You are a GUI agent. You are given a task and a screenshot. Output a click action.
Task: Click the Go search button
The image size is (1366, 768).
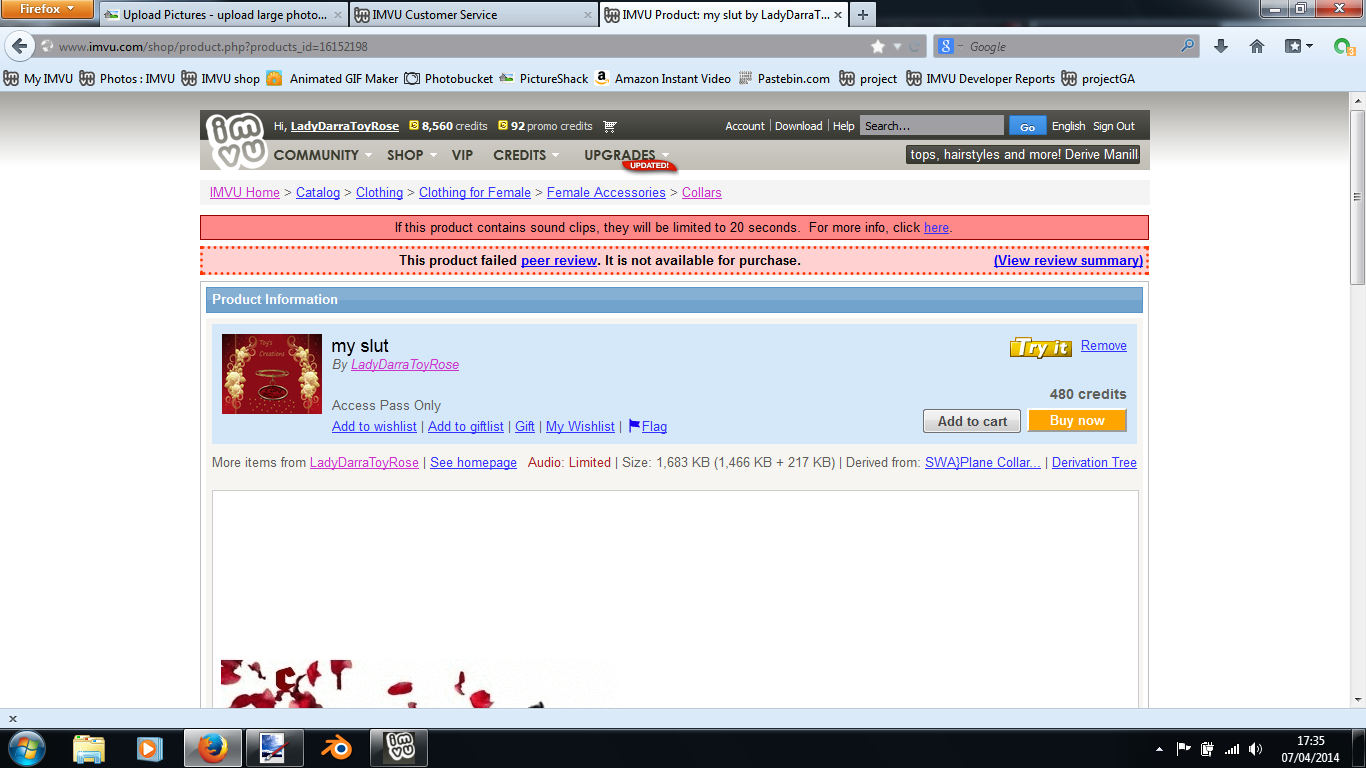[1027, 126]
